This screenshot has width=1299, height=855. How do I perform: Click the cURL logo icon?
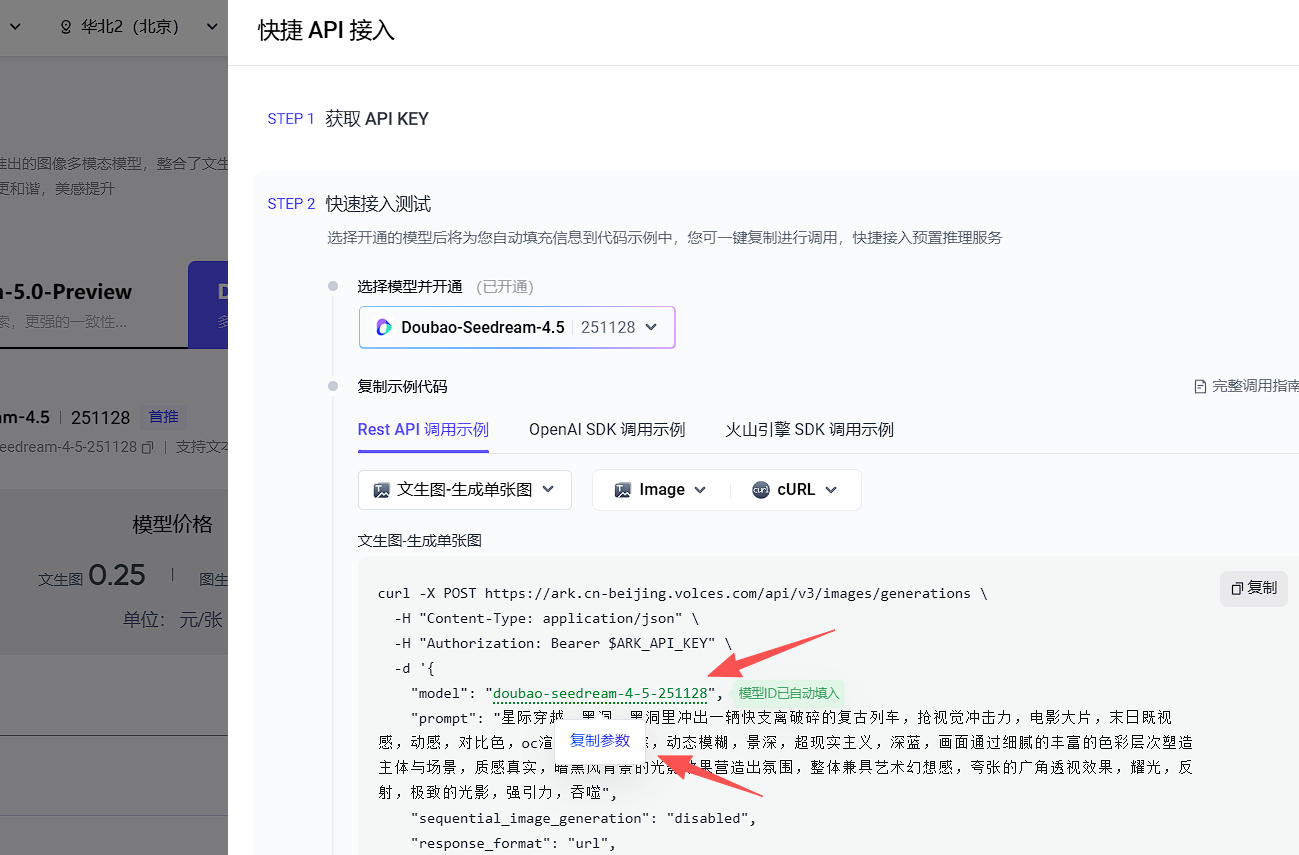pos(760,490)
